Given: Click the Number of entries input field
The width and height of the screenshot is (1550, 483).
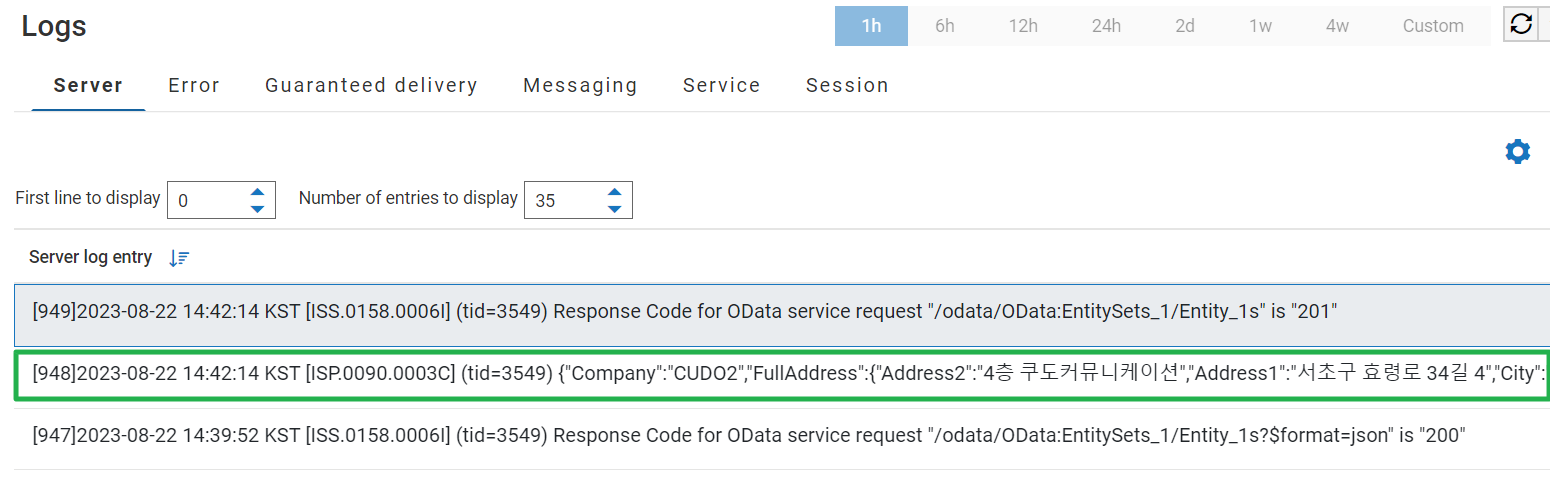Looking at the screenshot, I should click(562, 200).
